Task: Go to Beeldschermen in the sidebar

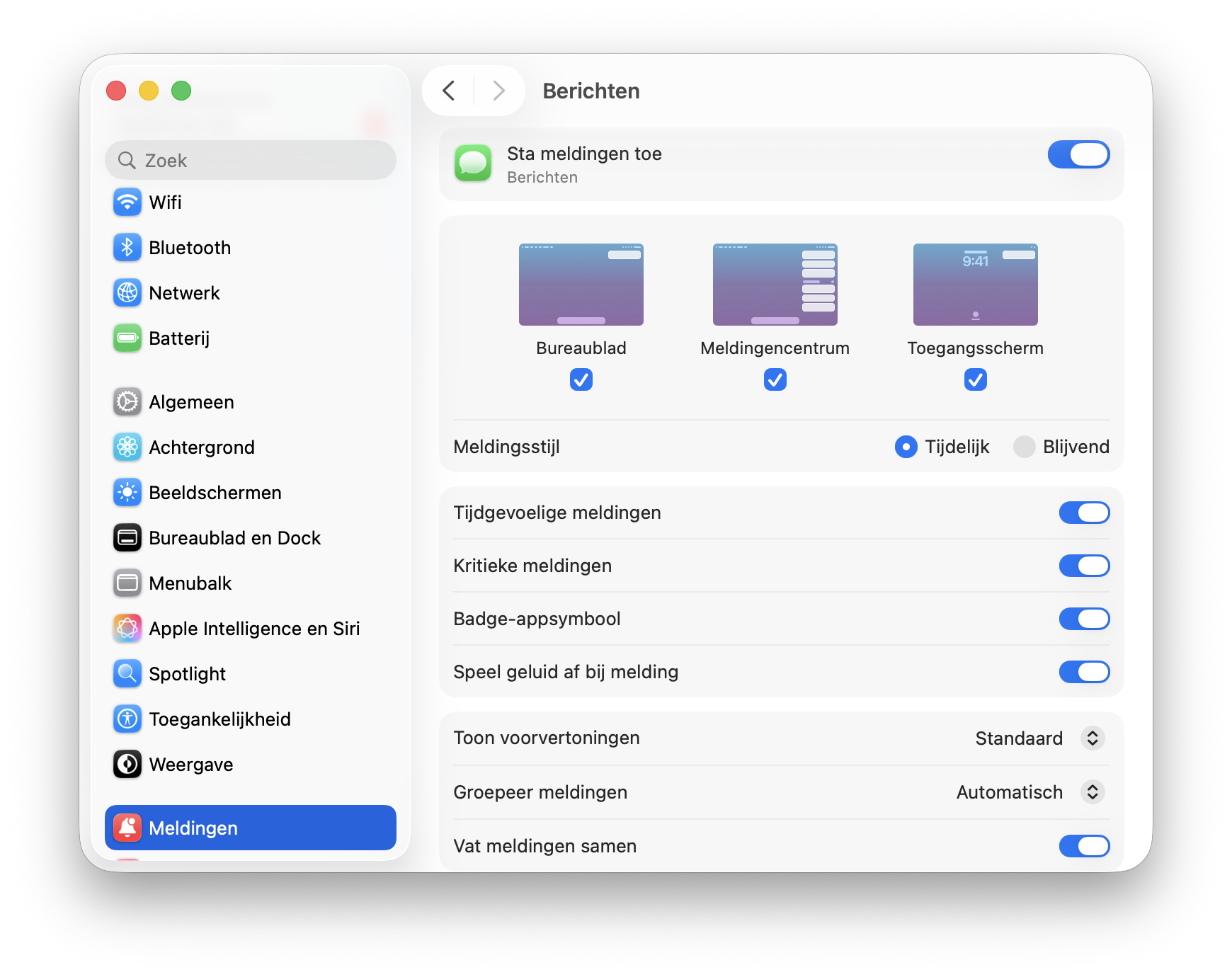Action: point(215,493)
